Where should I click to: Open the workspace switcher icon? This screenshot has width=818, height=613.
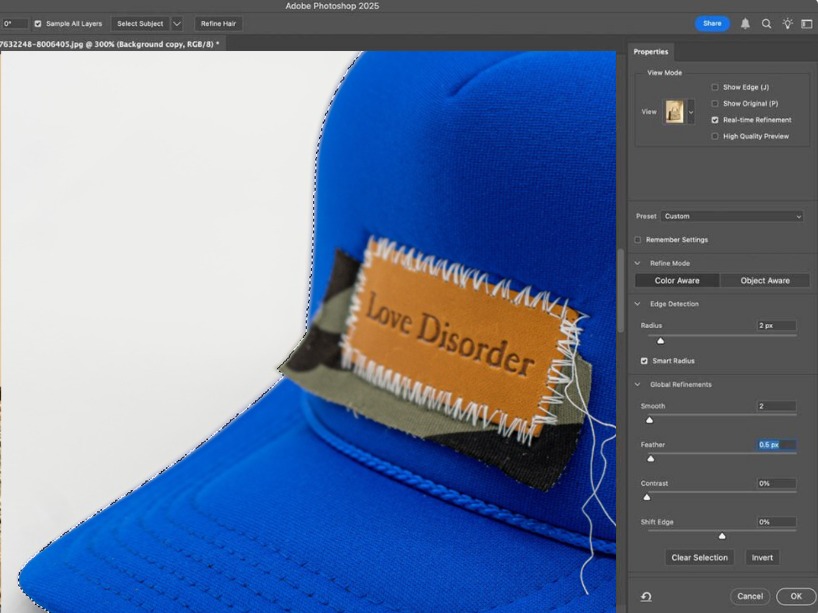(807, 23)
